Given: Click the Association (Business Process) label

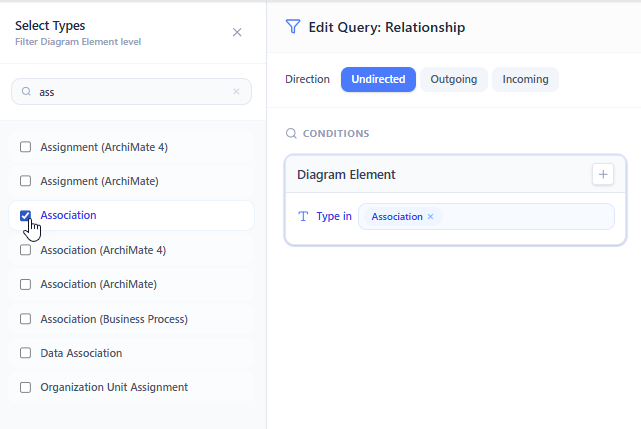Looking at the screenshot, I should (x=114, y=319).
